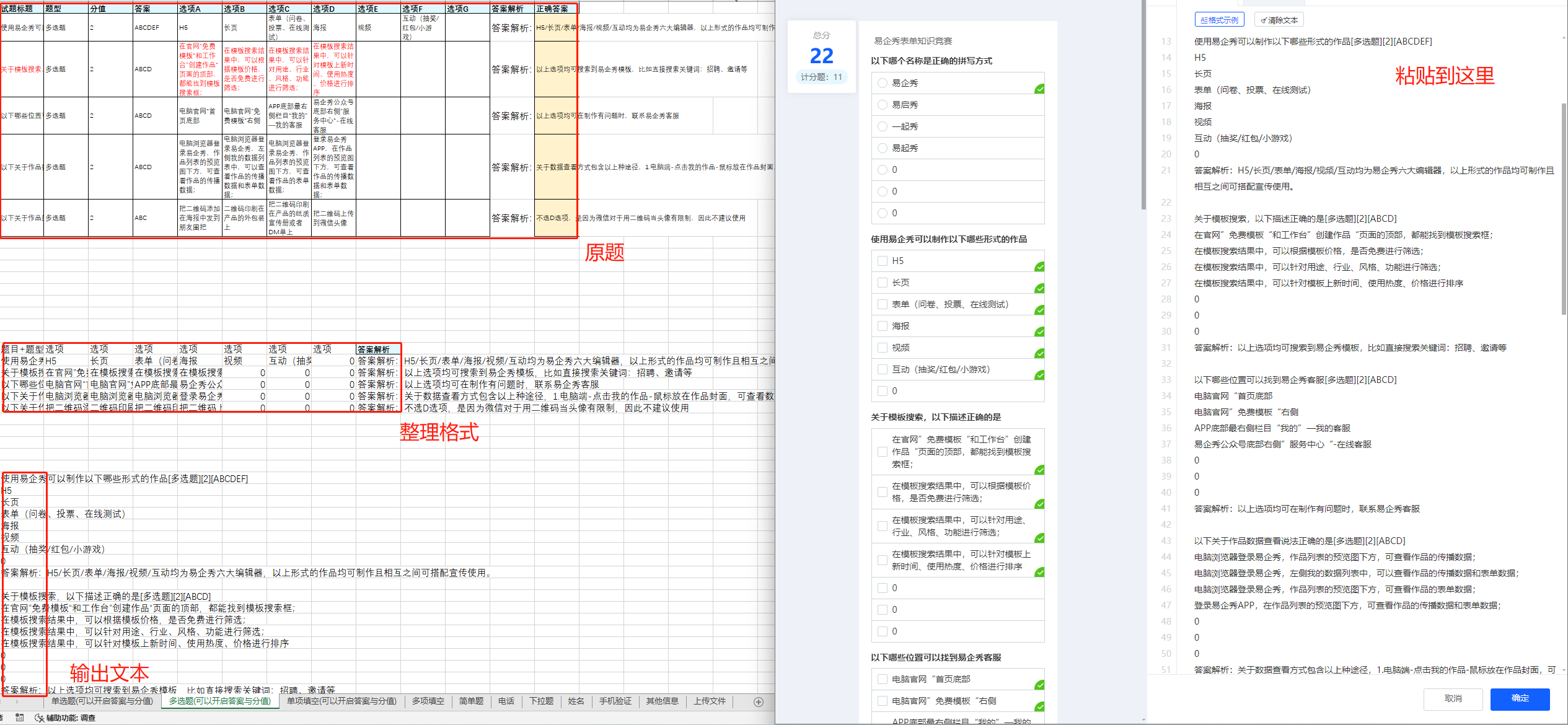Check the 海报 checkbox
This screenshot has height=725, width=1568.
[883, 326]
